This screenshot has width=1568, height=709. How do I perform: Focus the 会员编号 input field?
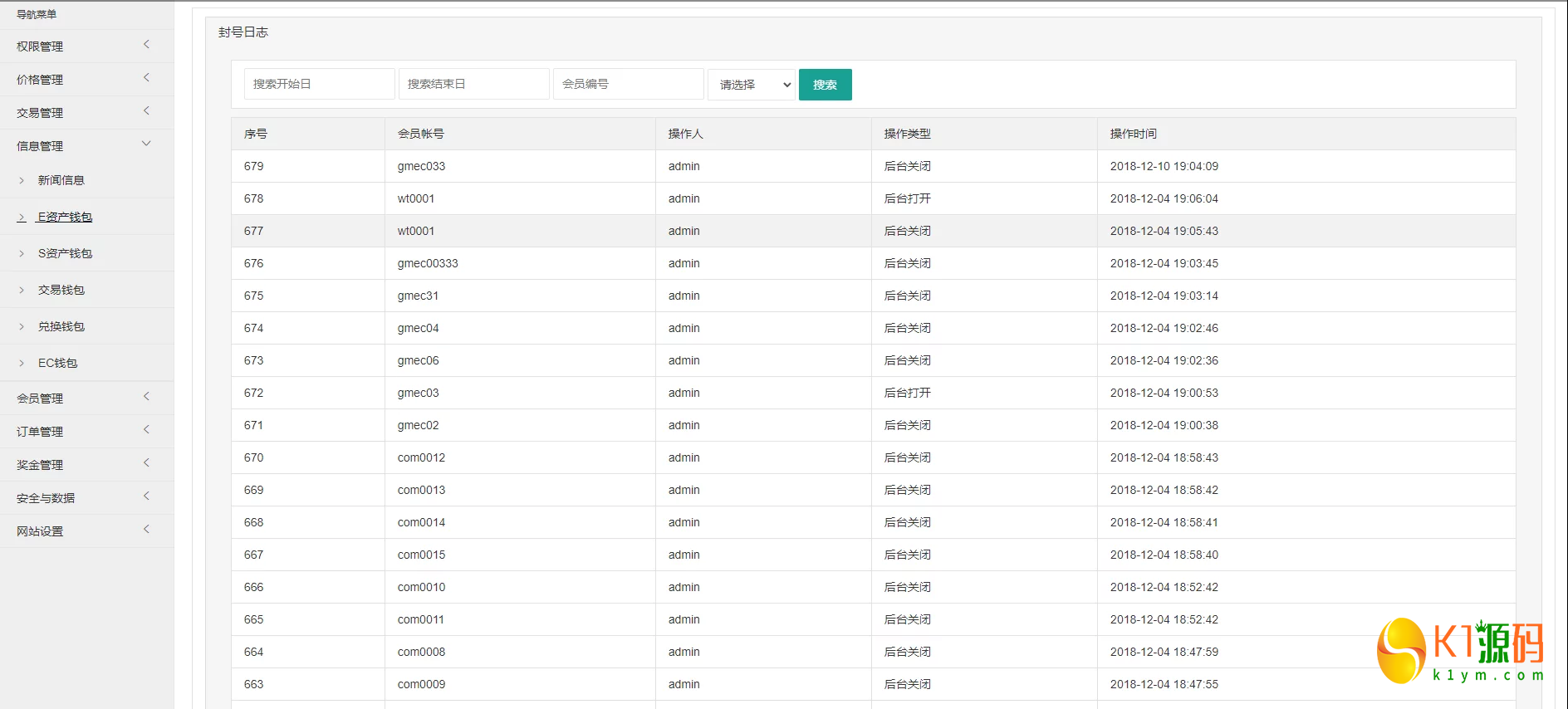point(629,84)
